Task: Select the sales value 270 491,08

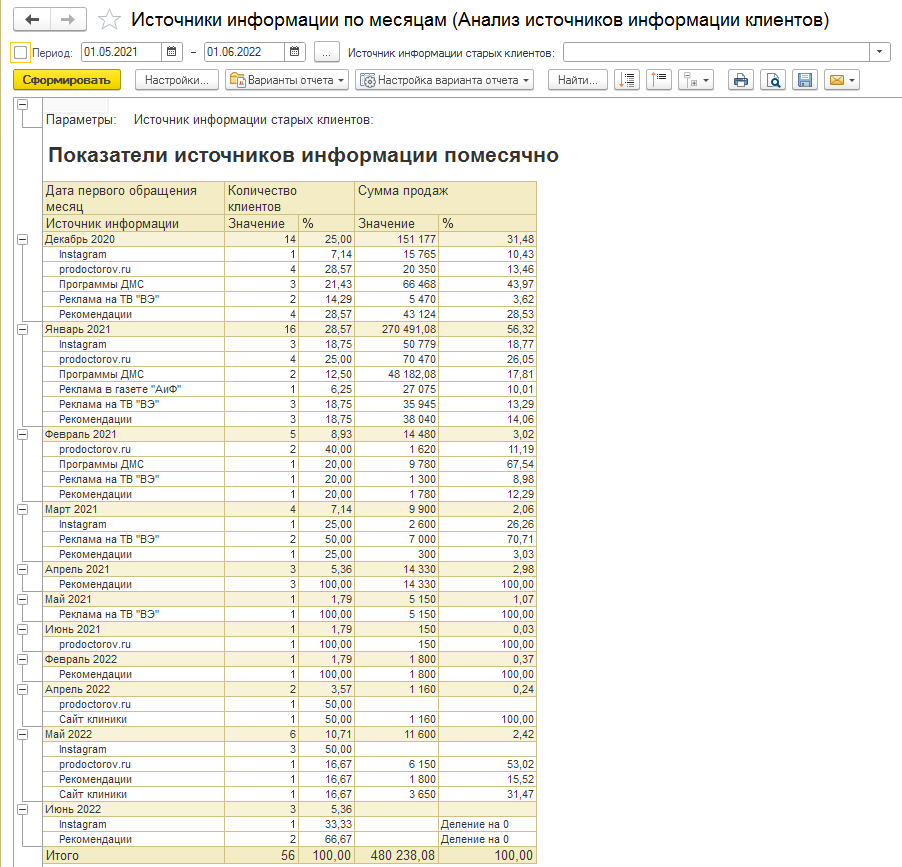Action: click(x=409, y=330)
